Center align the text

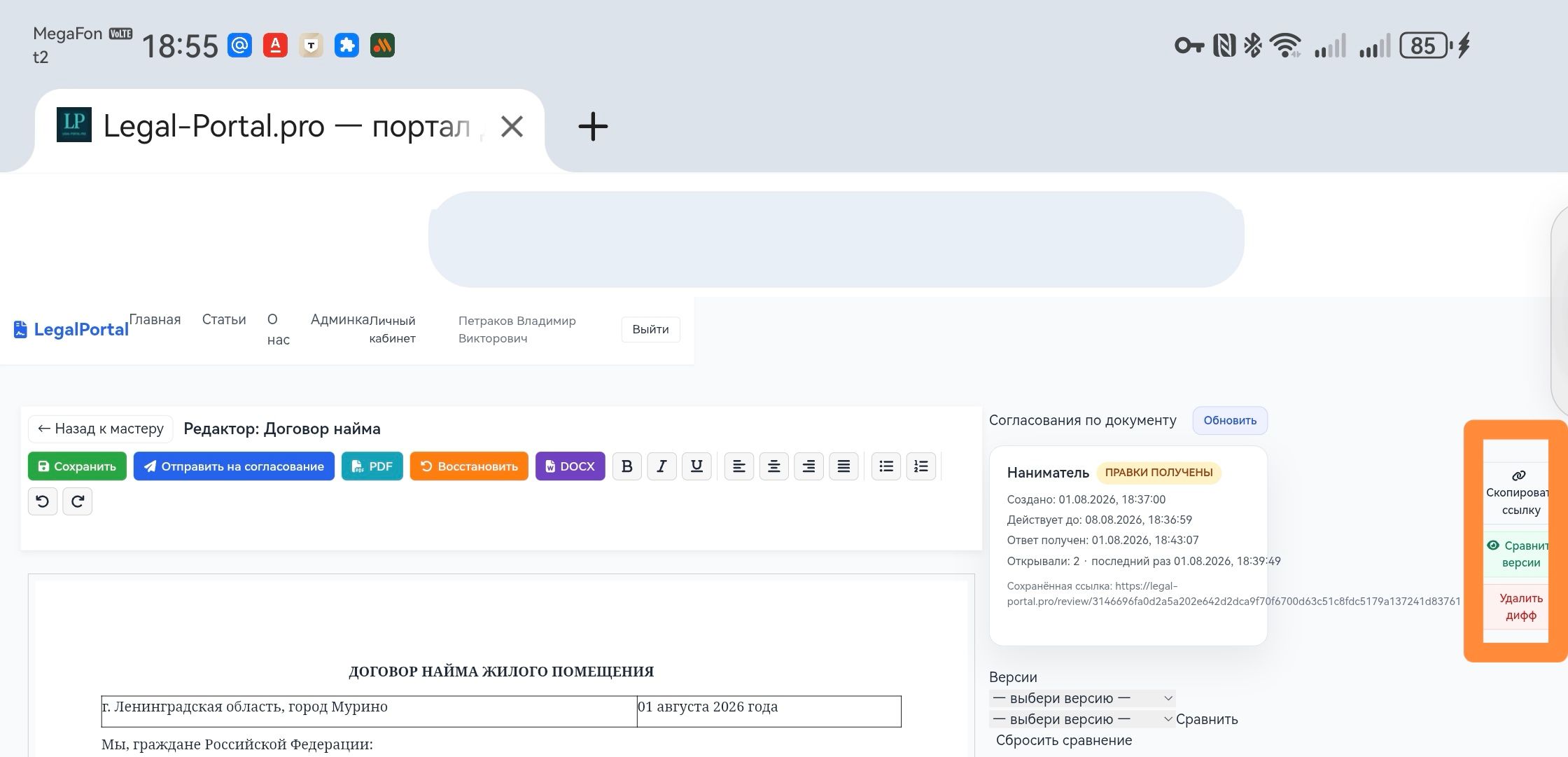773,466
